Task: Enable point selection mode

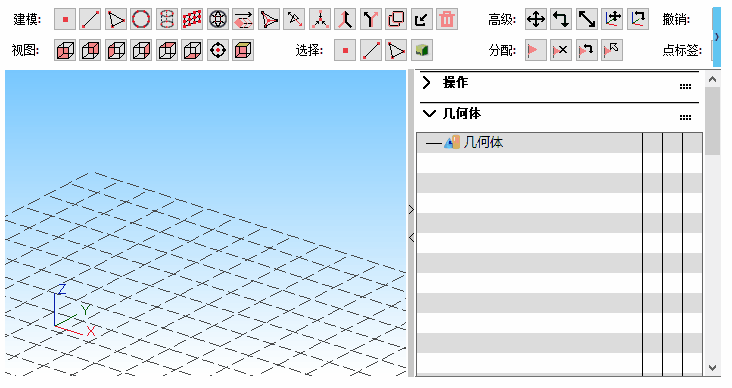Action: click(345, 50)
